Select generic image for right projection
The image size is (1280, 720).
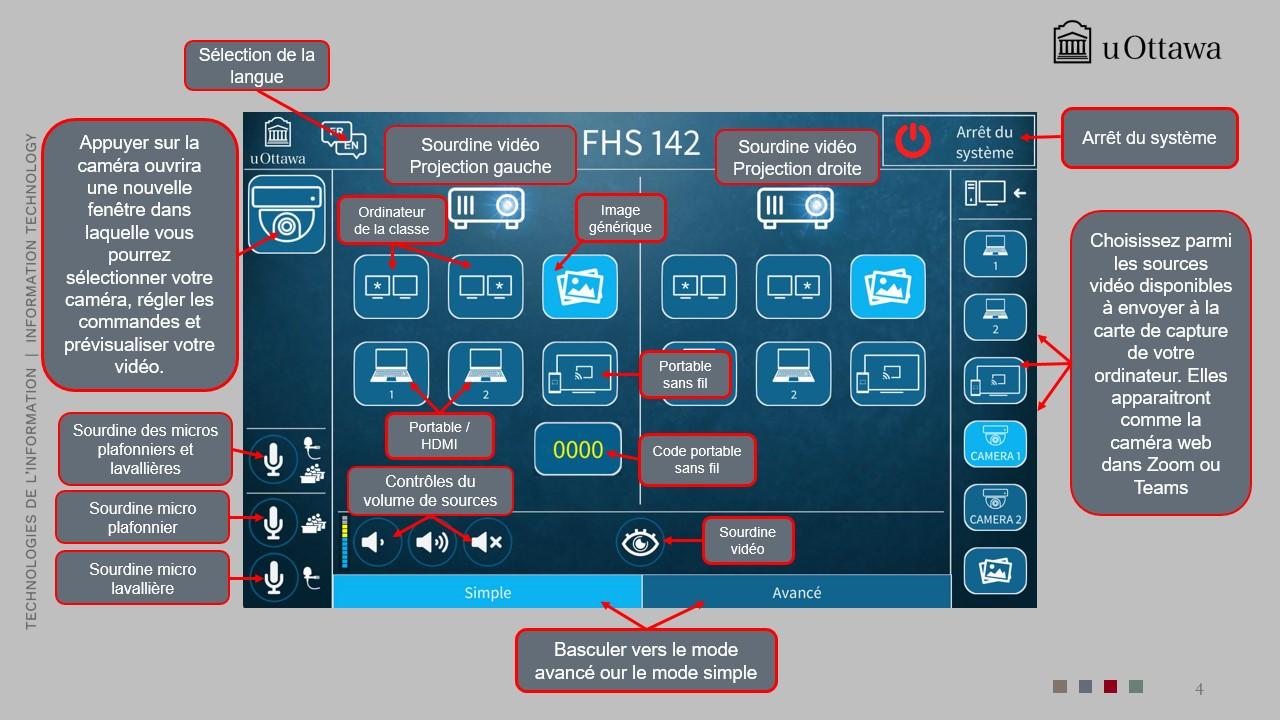pyautogui.click(x=888, y=287)
